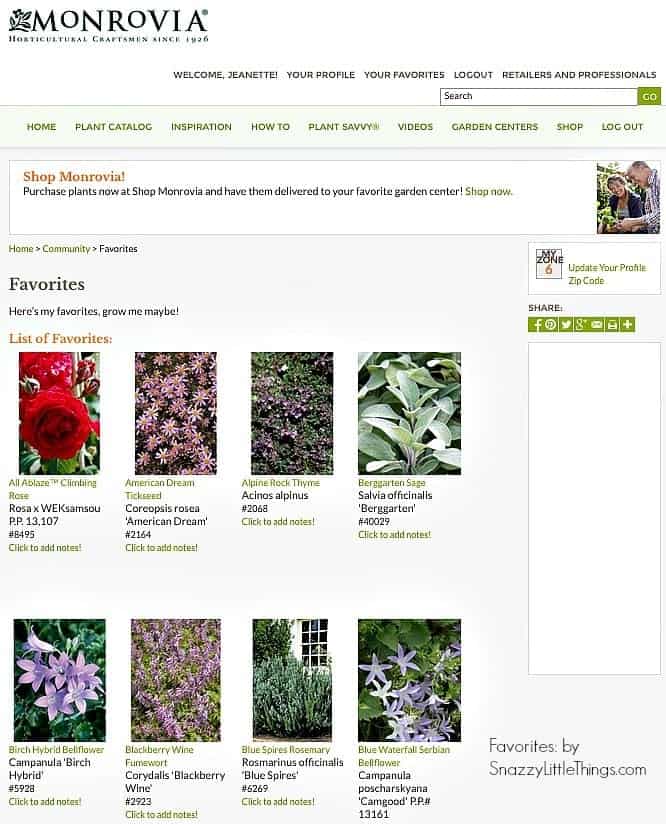Click the text 'Rosa x WEKsamsou'
This screenshot has width=666, height=824.
[55, 508]
